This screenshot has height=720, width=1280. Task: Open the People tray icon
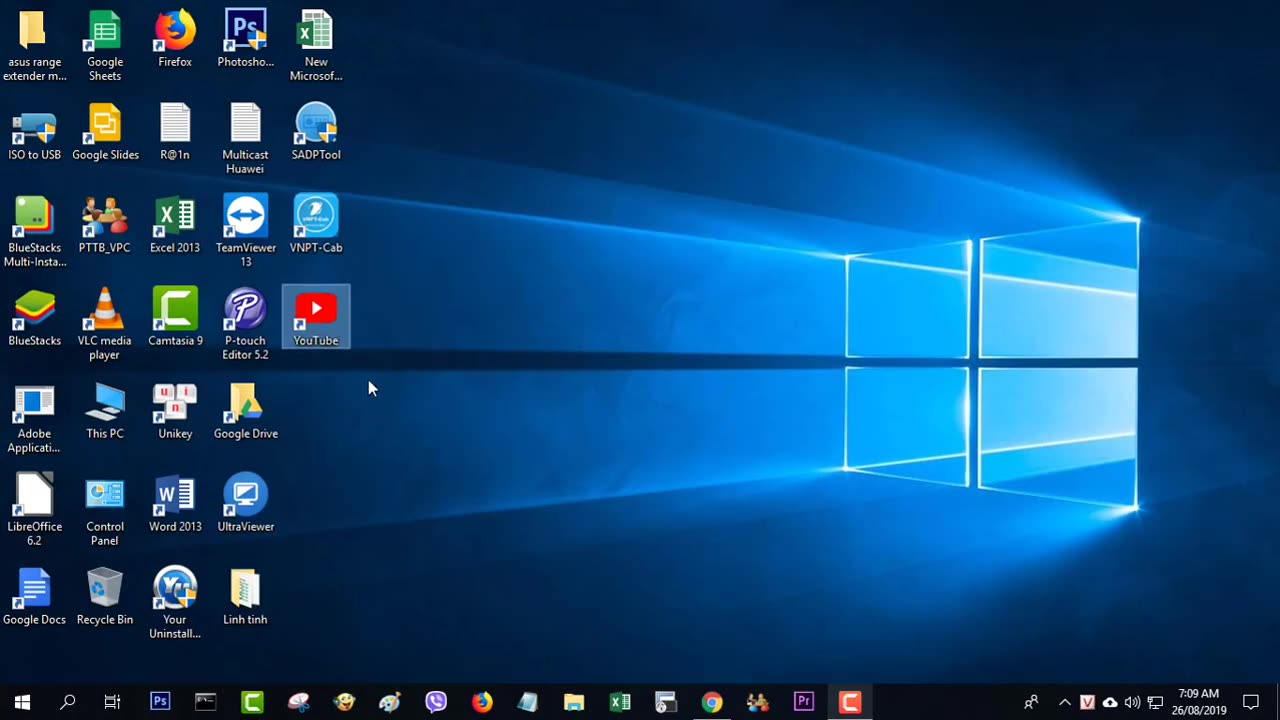[1031, 702]
